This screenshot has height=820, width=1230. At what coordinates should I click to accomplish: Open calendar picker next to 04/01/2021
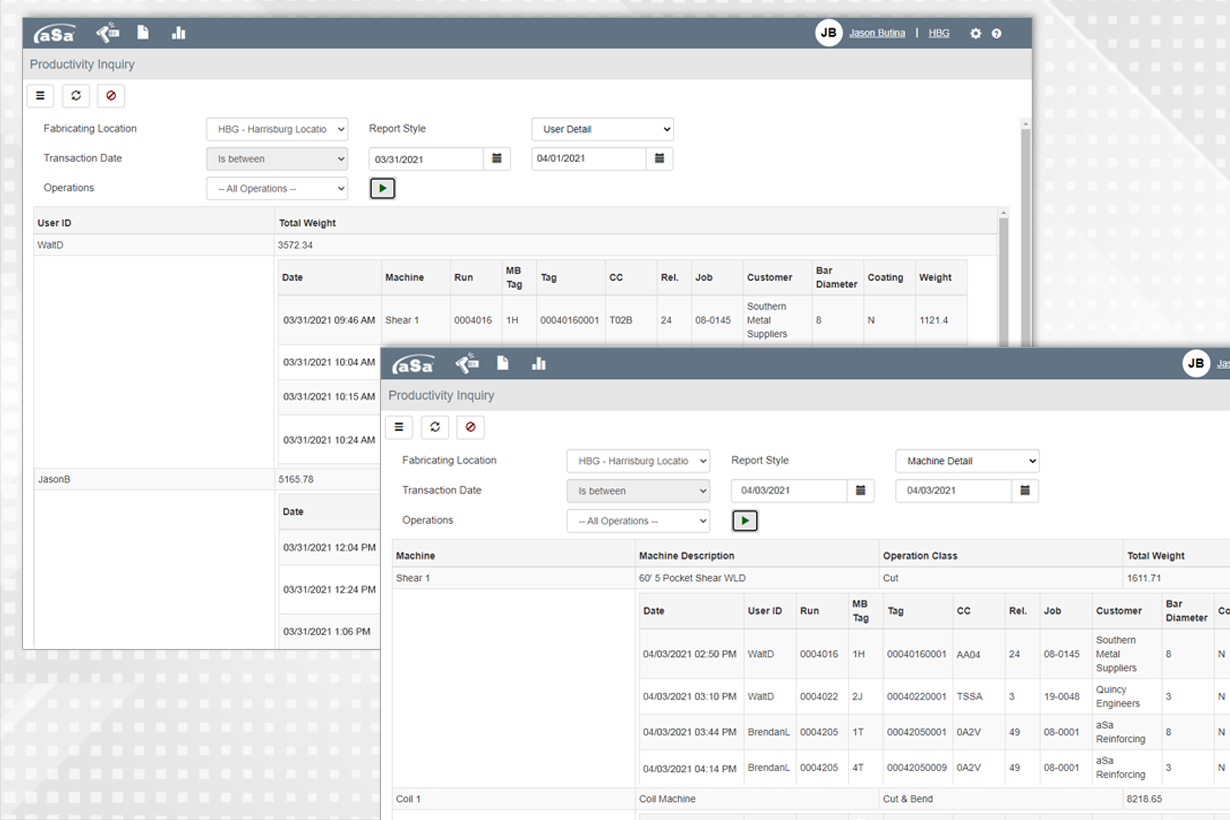[659, 158]
